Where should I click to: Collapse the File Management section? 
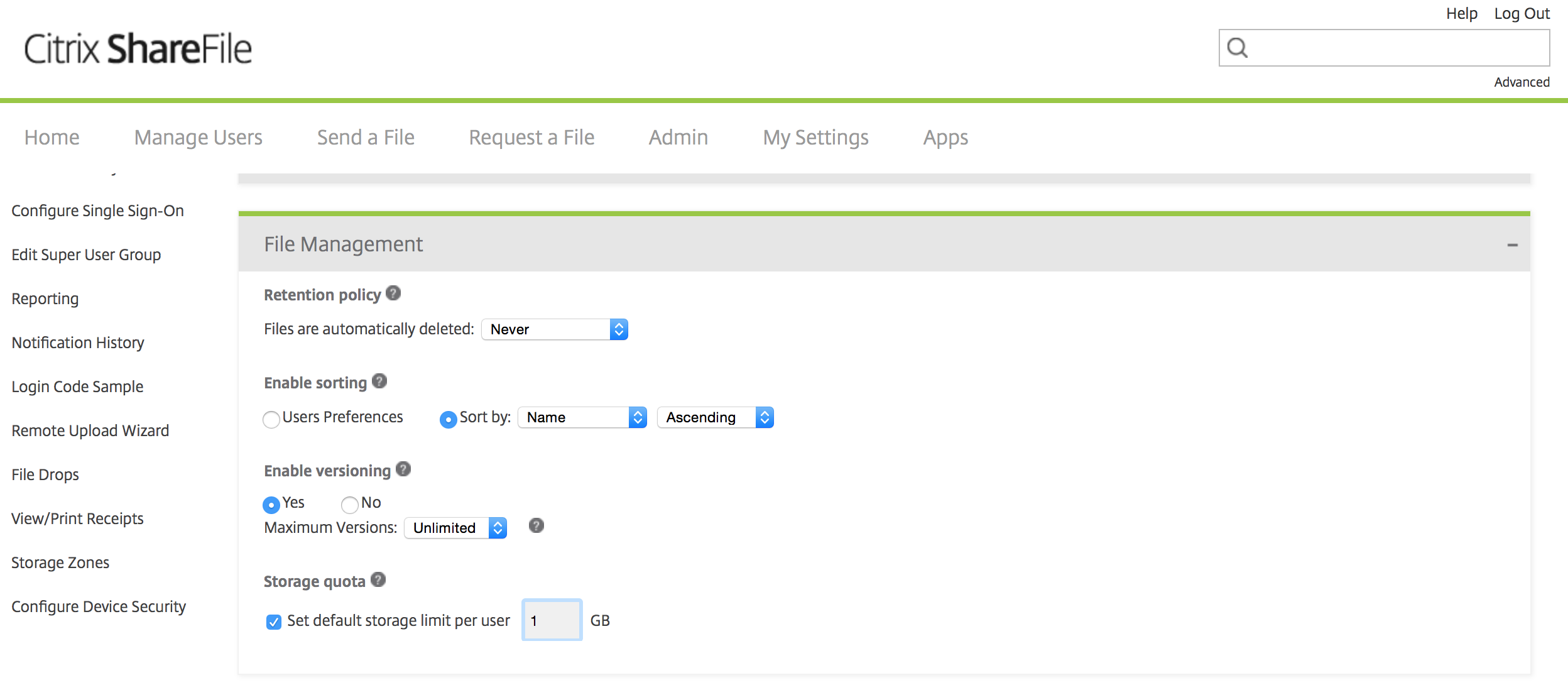1512,245
